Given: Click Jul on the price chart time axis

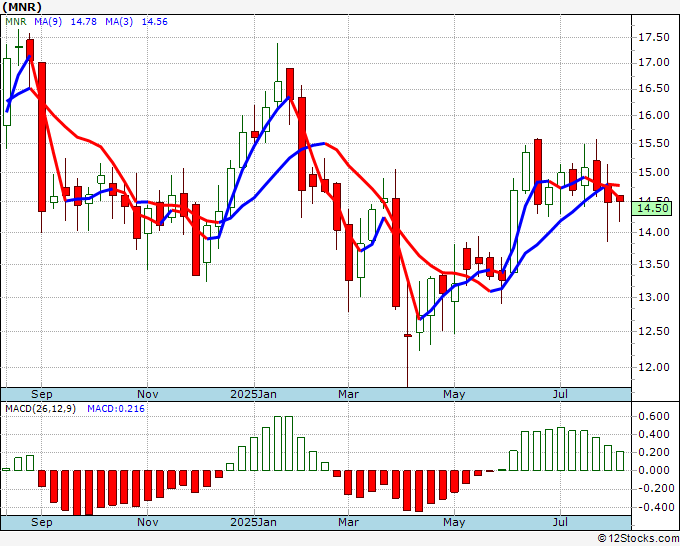Looking at the screenshot, I should click(x=560, y=394).
